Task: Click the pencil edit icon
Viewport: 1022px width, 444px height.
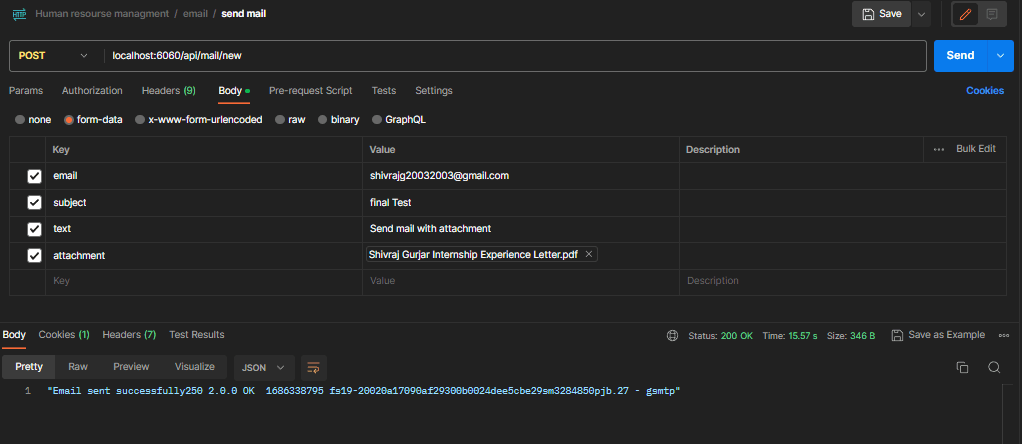Action: (965, 14)
